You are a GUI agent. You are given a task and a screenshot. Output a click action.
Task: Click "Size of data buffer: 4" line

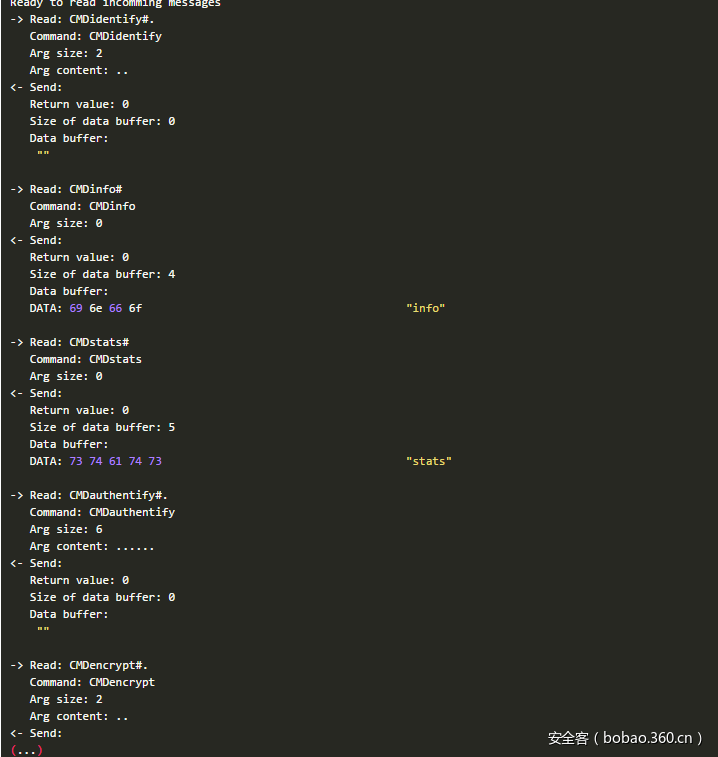102,274
